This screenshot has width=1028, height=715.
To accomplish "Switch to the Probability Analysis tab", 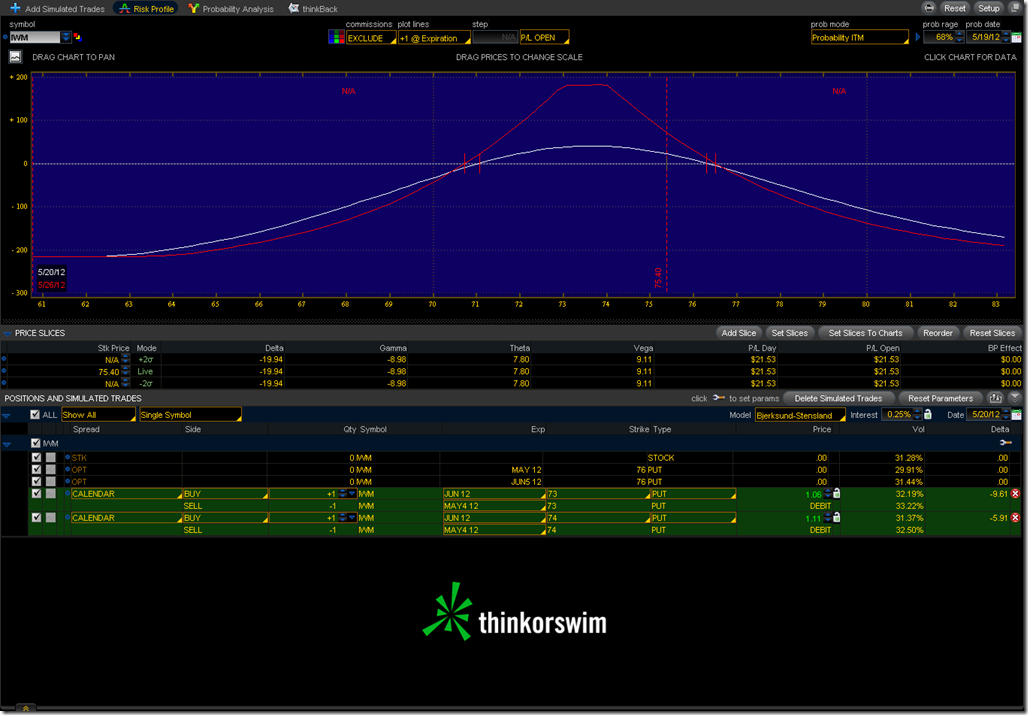I will 231,9.
